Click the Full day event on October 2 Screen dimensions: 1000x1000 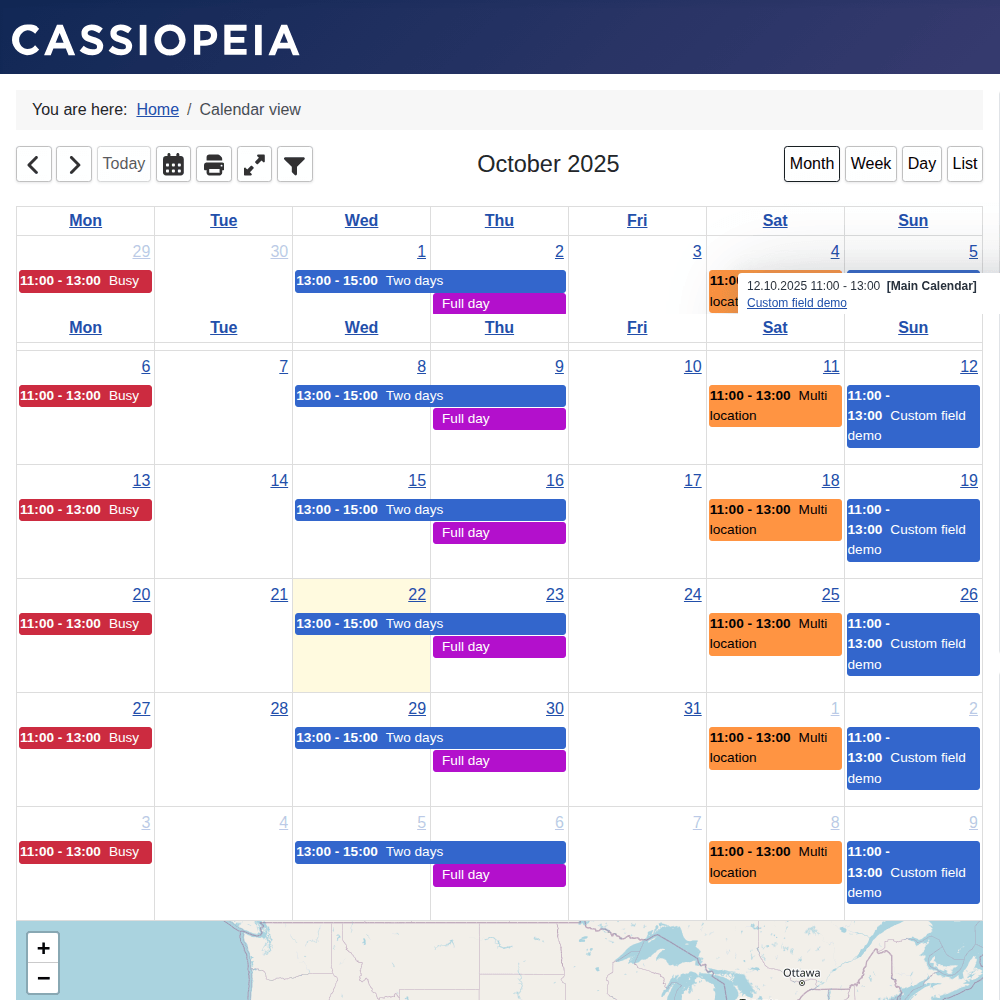coord(499,303)
